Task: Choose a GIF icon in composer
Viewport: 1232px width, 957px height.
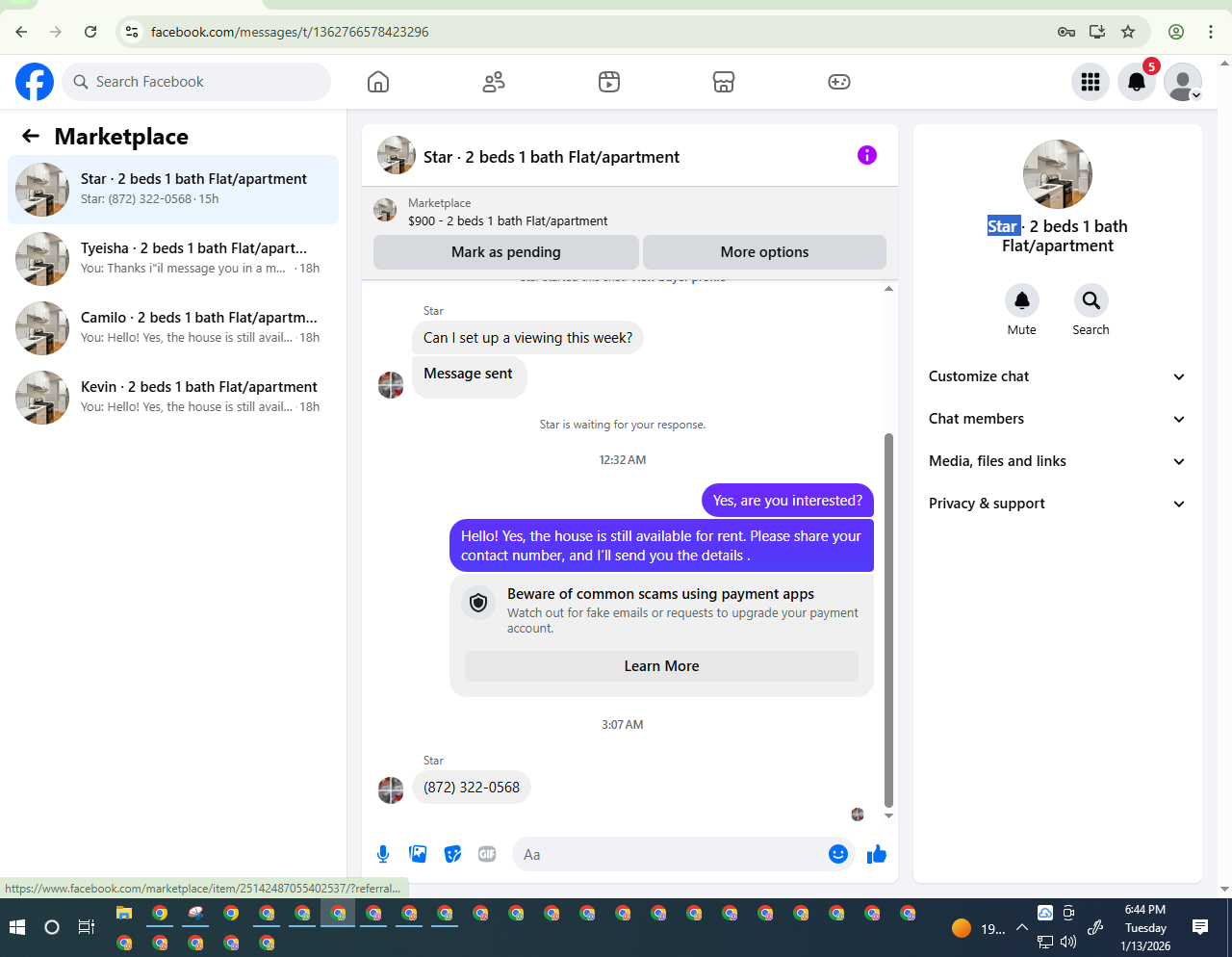Action: 487,854
